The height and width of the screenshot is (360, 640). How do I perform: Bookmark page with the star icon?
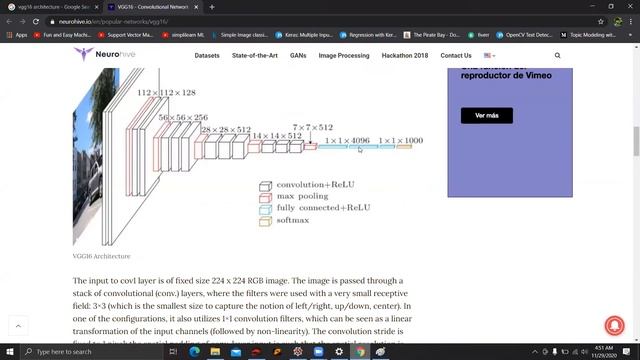(x=600, y=21)
